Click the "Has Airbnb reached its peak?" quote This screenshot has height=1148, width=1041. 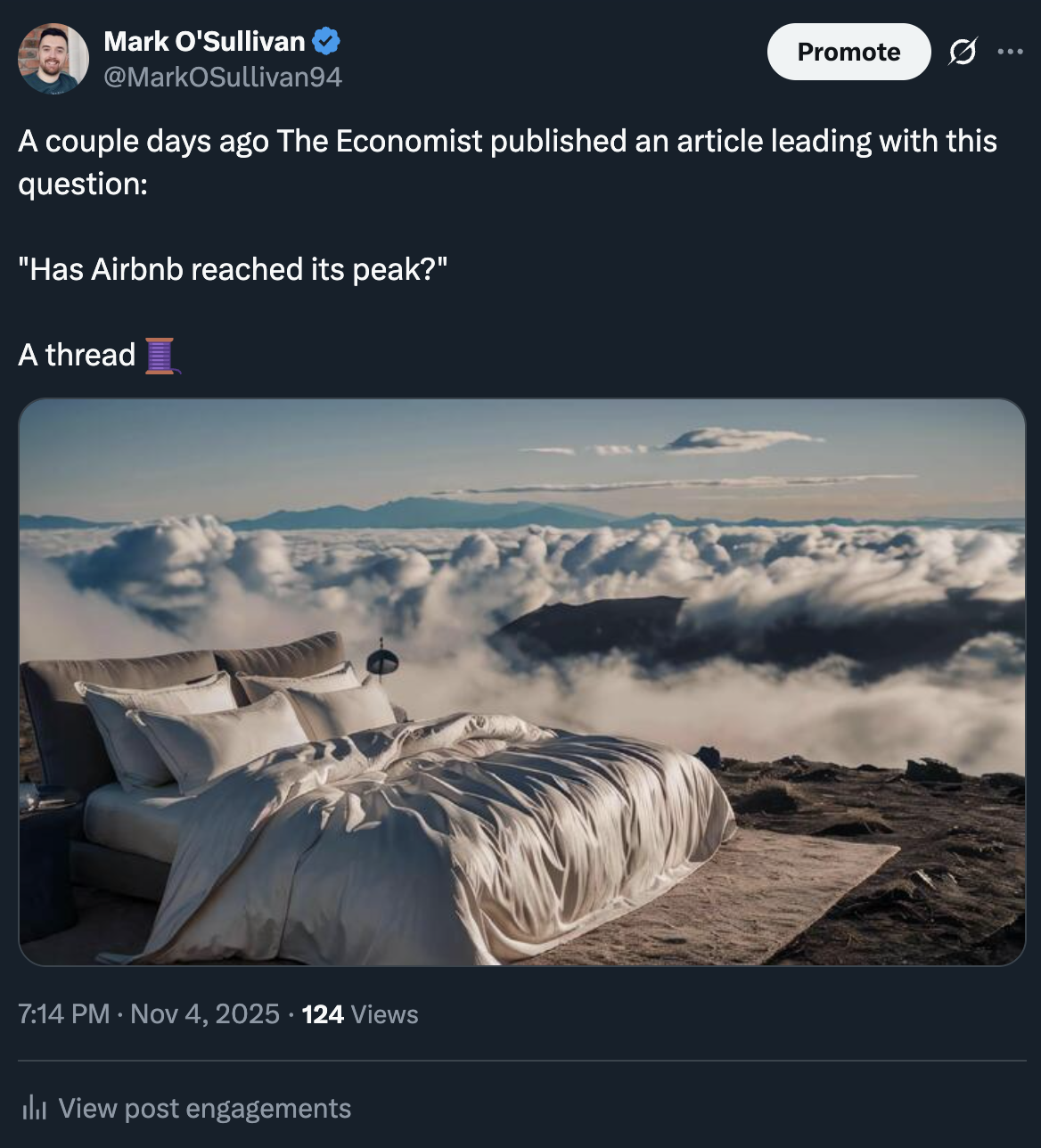point(233,269)
